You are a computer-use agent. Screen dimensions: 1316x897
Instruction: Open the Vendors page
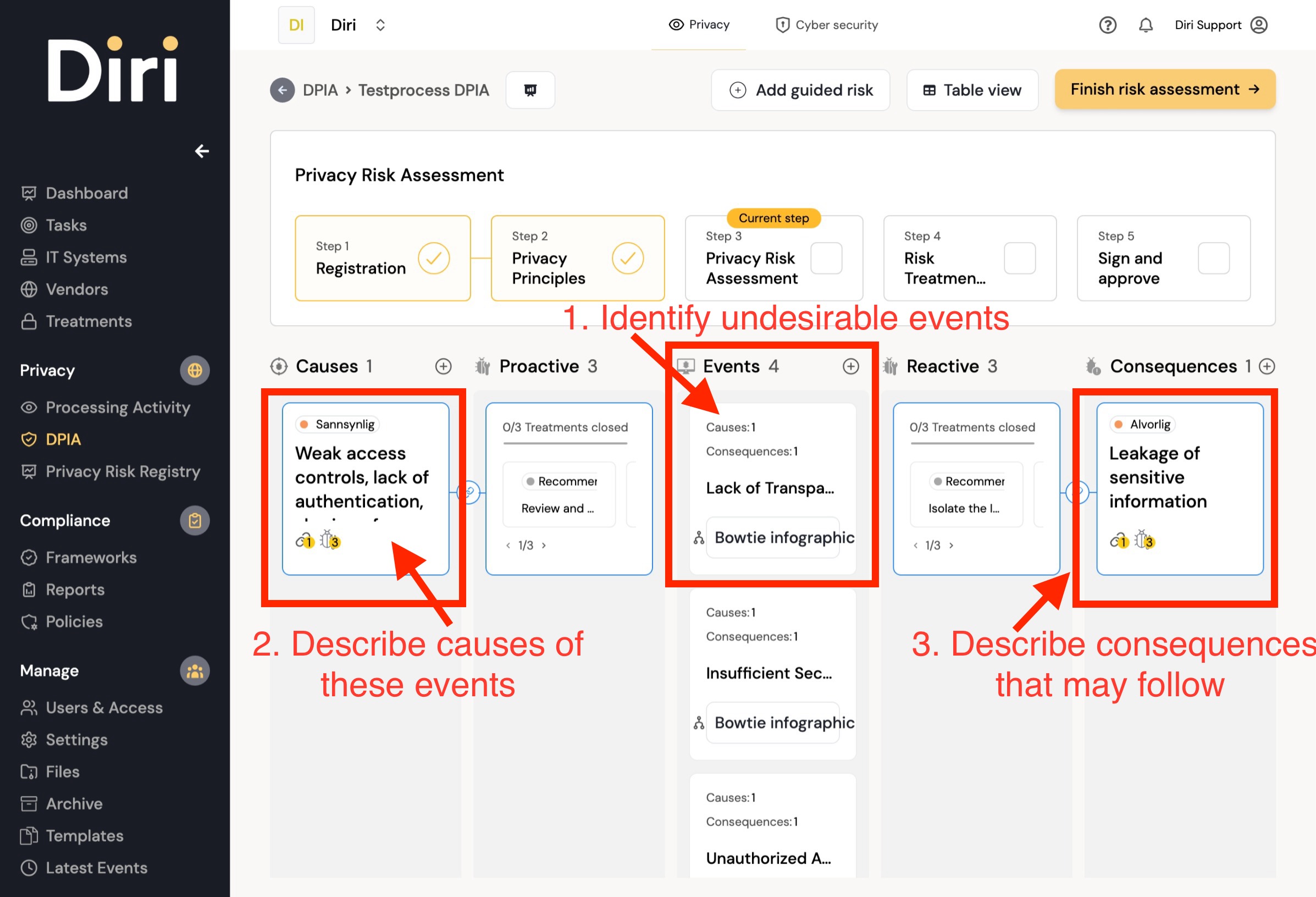tap(64, 289)
